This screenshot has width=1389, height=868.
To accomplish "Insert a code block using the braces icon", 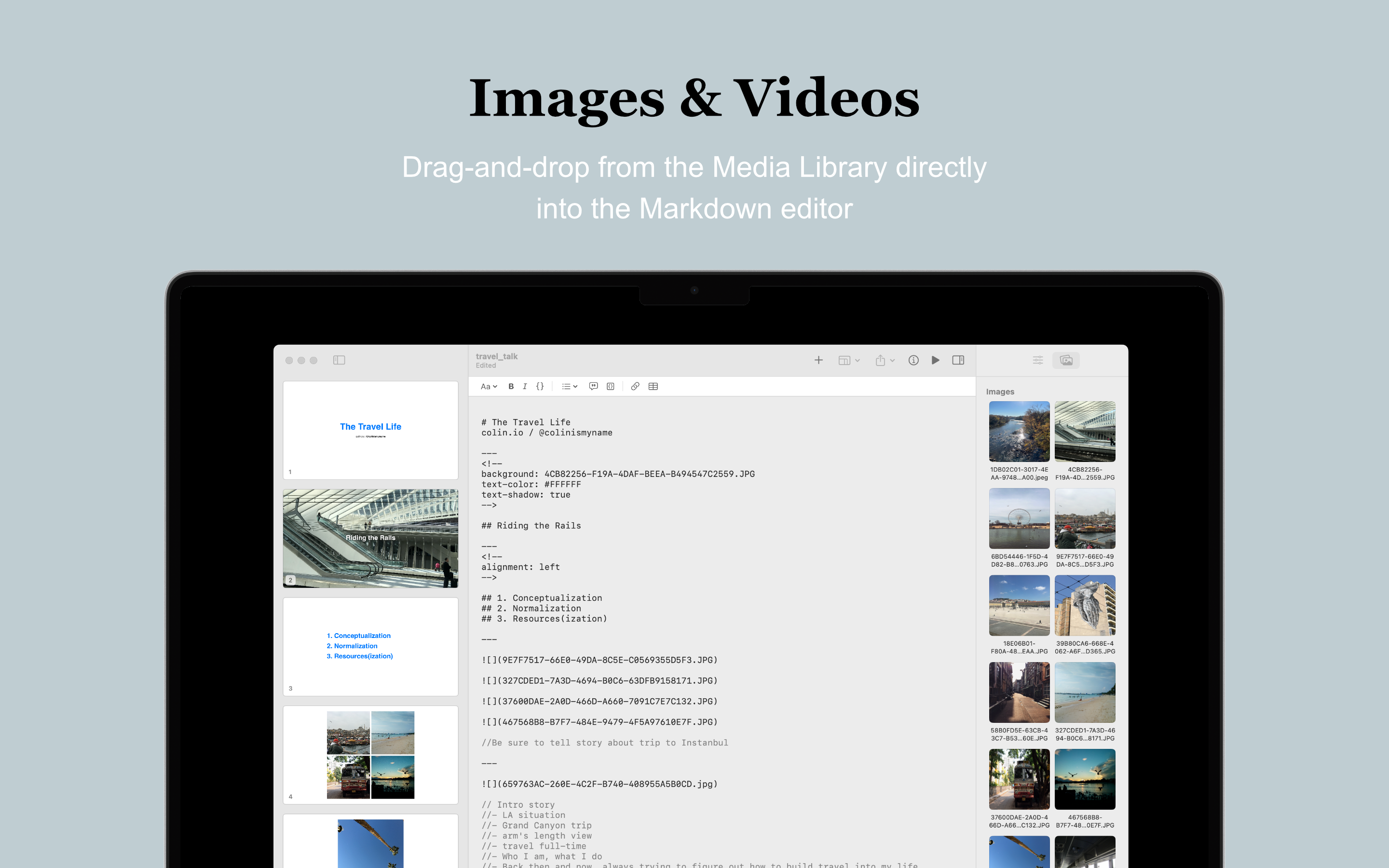I will [540, 386].
